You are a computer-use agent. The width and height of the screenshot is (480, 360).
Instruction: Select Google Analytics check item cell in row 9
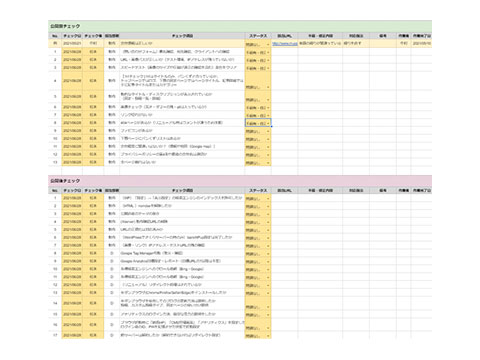click(182, 261)
